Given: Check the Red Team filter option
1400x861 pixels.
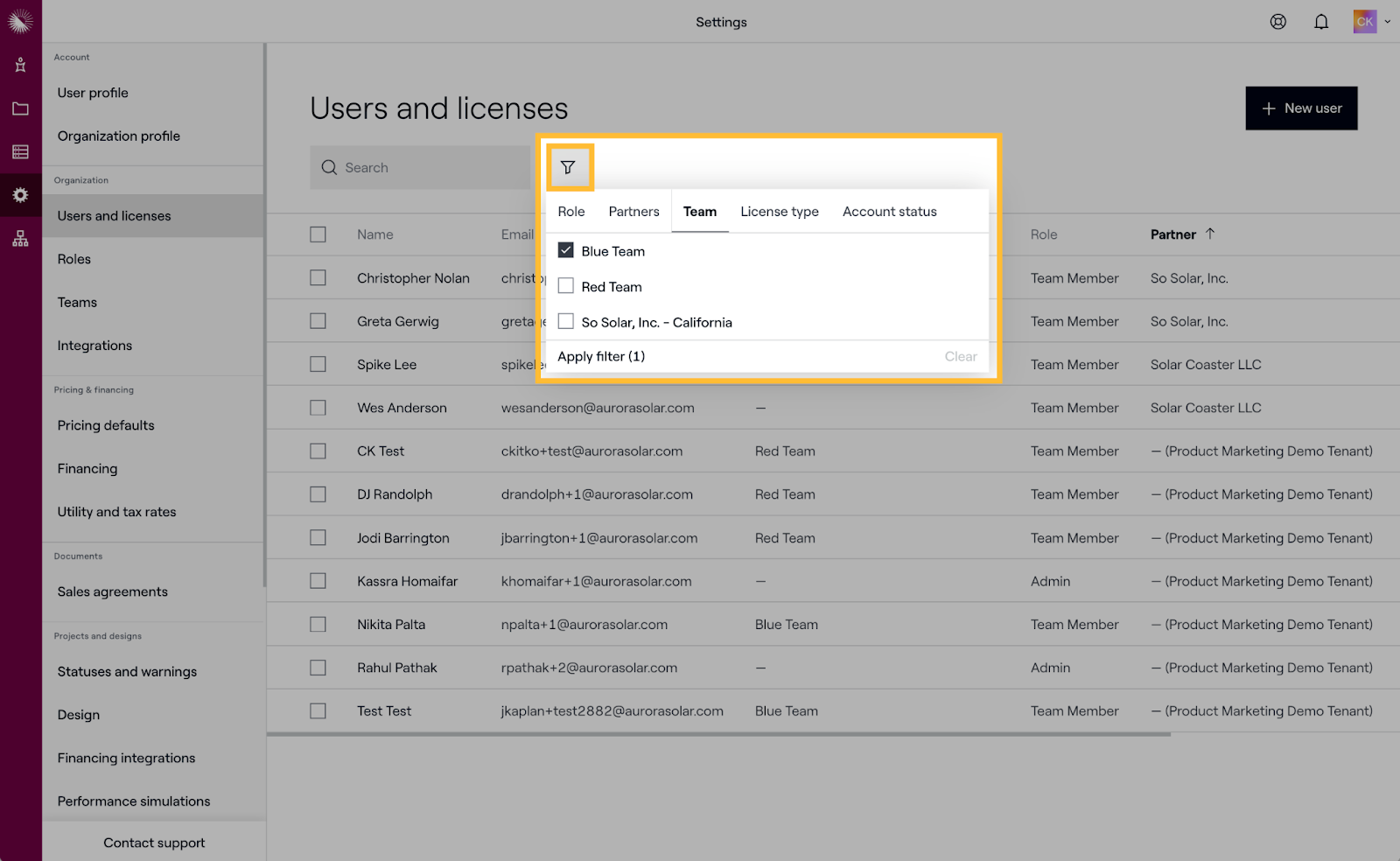Looking at the screenshot, I should (566, 286).
